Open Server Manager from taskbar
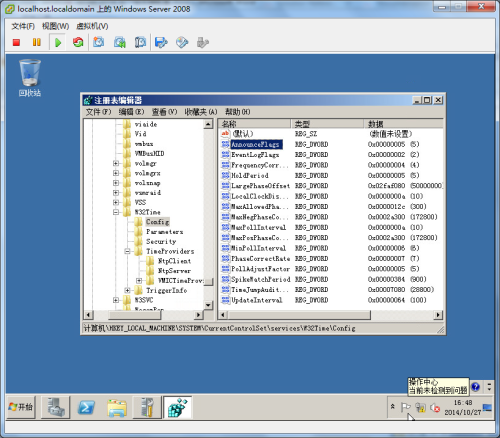Viewport: 500px width, 438px height. click(55, 407)
